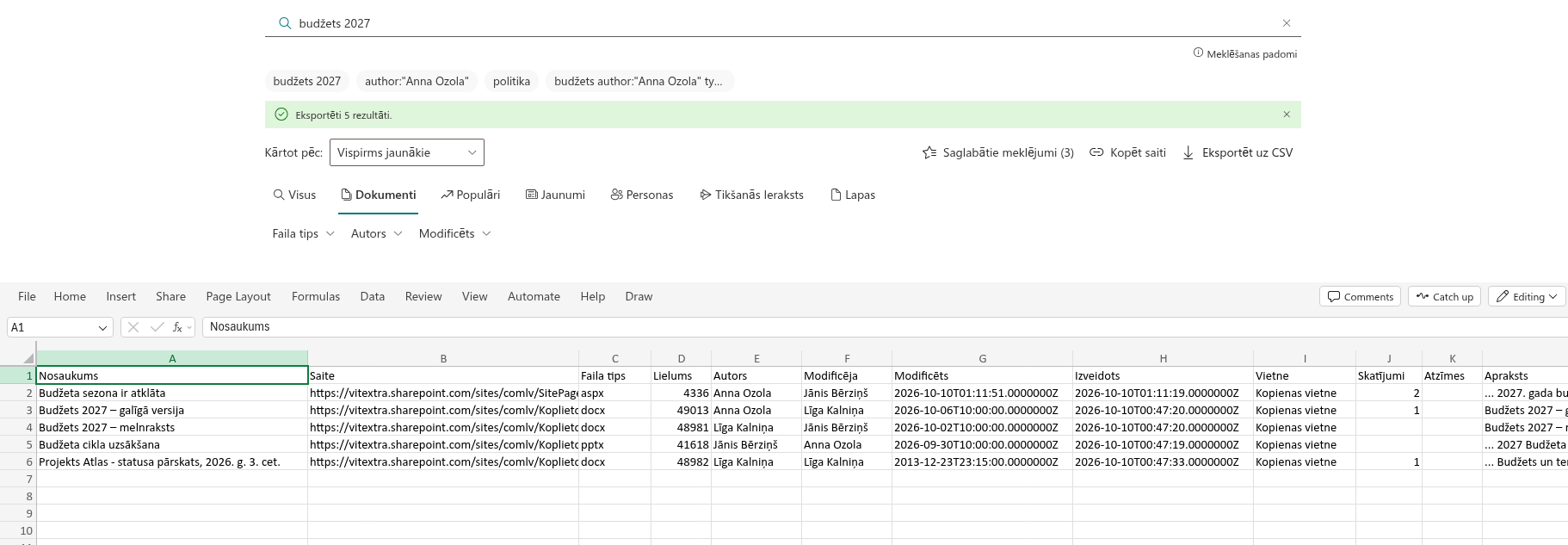
Task: Click the Eksportēt uz CSV download icon
Action: click(1188, 152)
